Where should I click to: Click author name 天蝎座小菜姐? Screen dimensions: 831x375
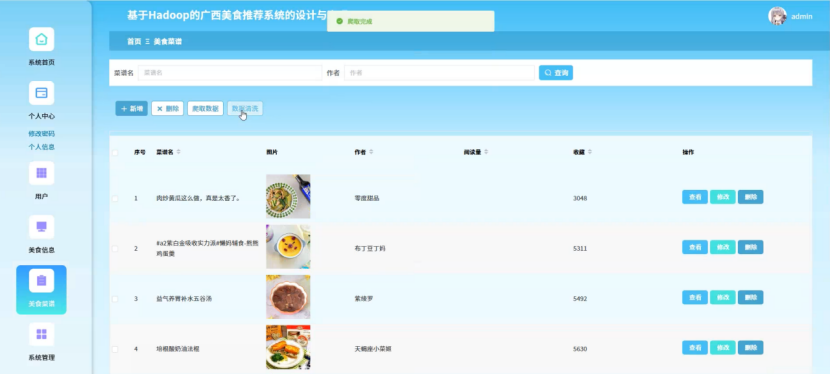(x=373, y=349)
